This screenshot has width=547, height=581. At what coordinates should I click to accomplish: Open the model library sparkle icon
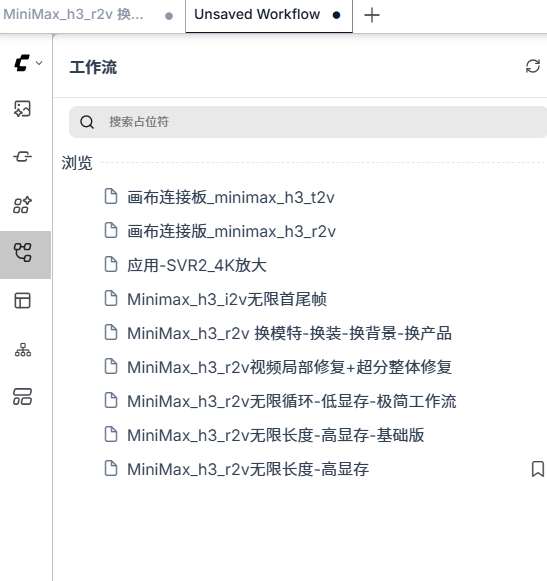(x=23, y=205)
